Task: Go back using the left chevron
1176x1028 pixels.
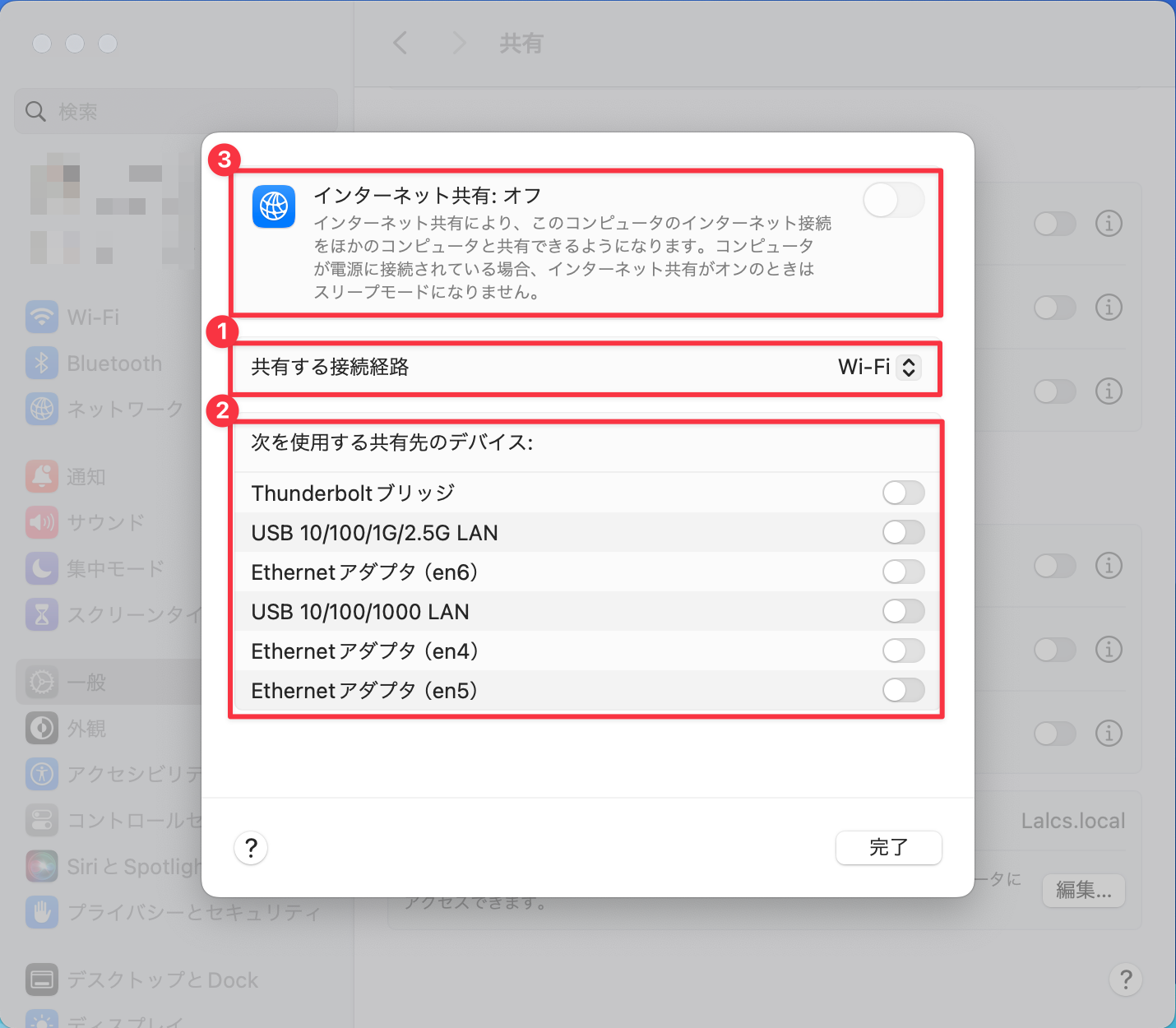Action: point(400,43)
